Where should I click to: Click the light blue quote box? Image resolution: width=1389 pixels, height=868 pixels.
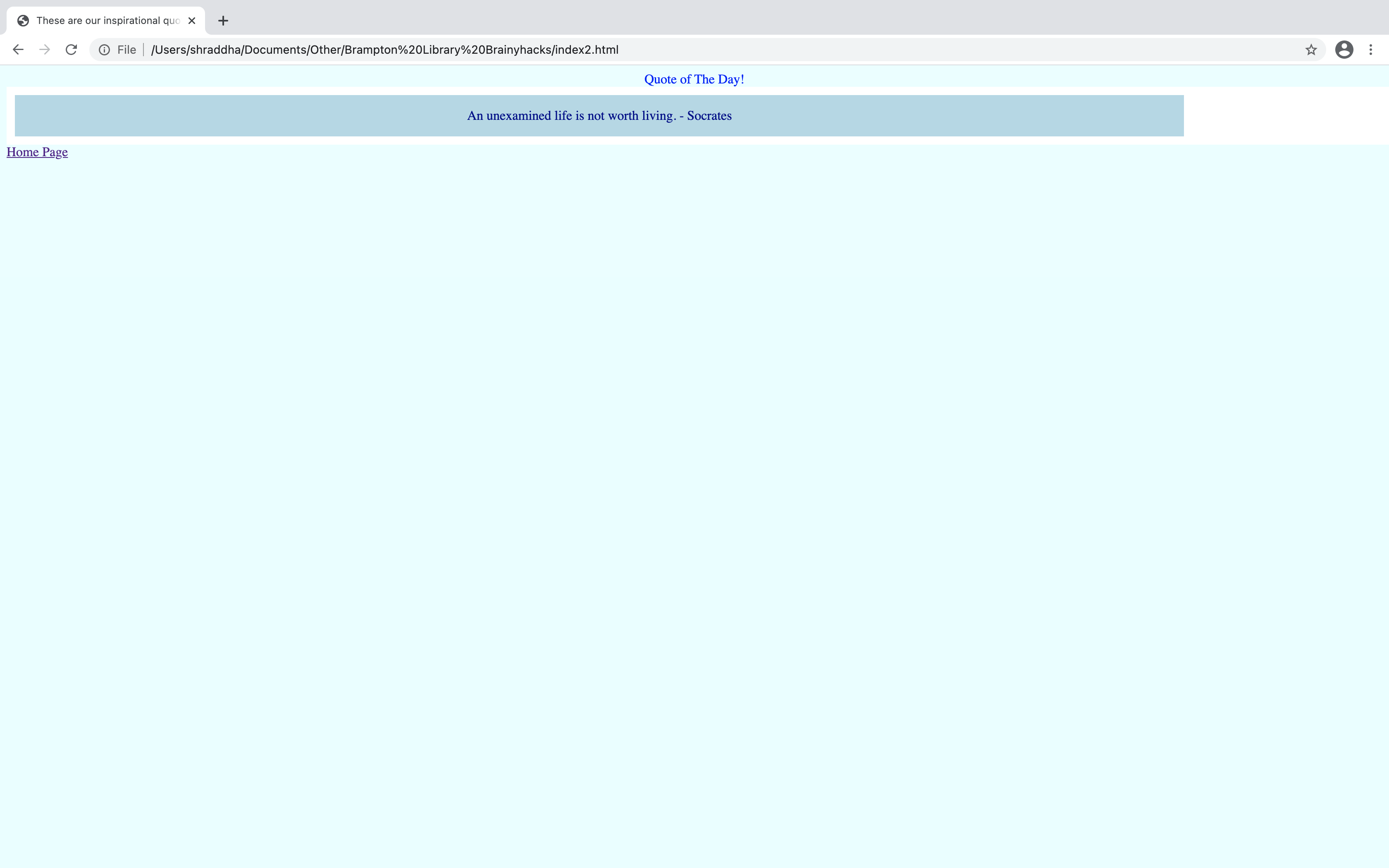[x=229, y=116]
